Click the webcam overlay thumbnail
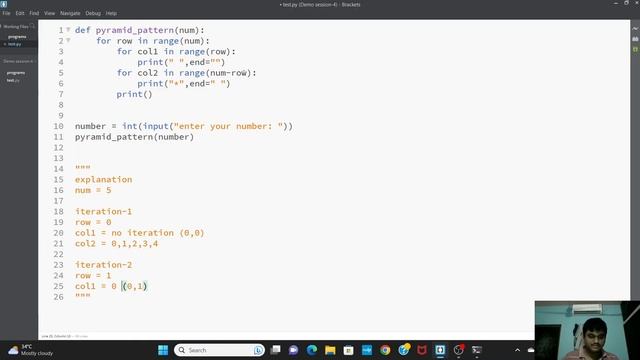The image size is (640, 360). 587,330
